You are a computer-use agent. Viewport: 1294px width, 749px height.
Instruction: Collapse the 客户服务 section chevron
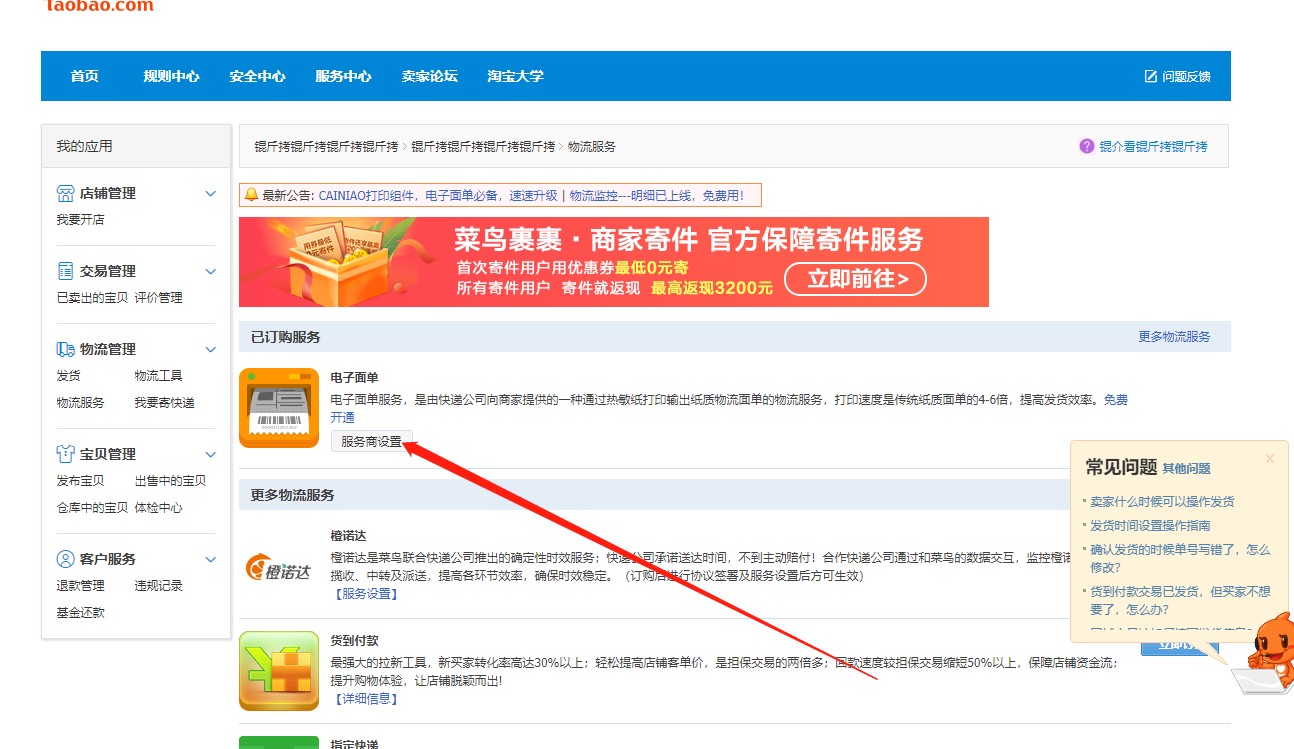tap(210, 559)
